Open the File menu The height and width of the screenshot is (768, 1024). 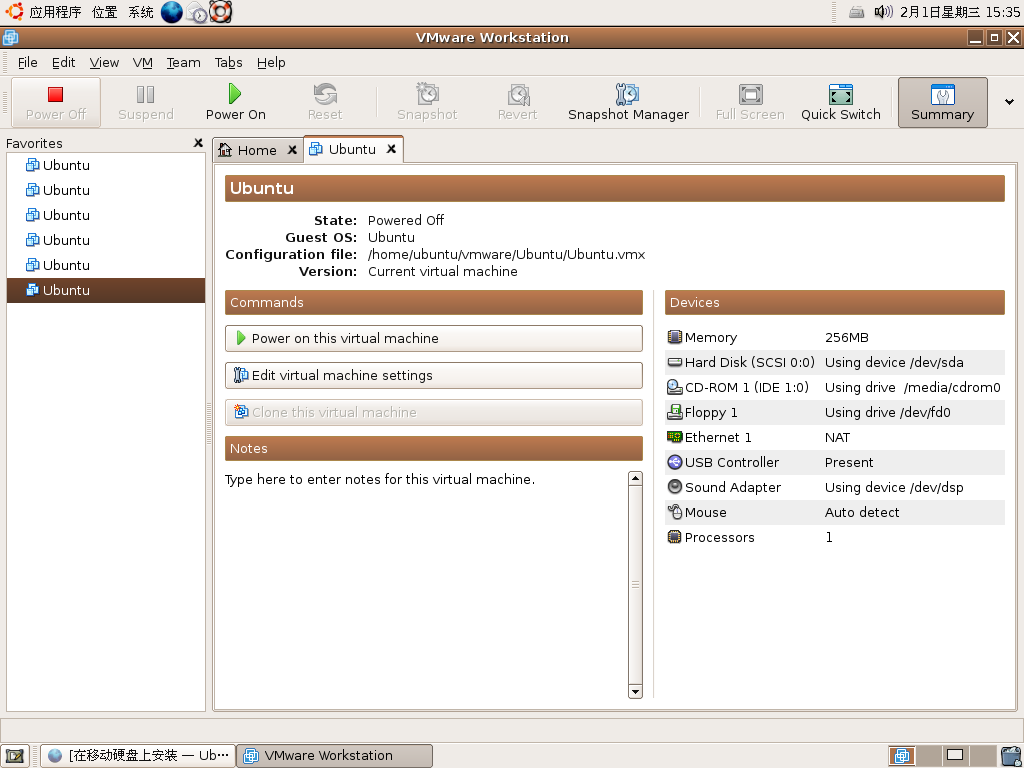pyautogui.click(x=27, y=63)
